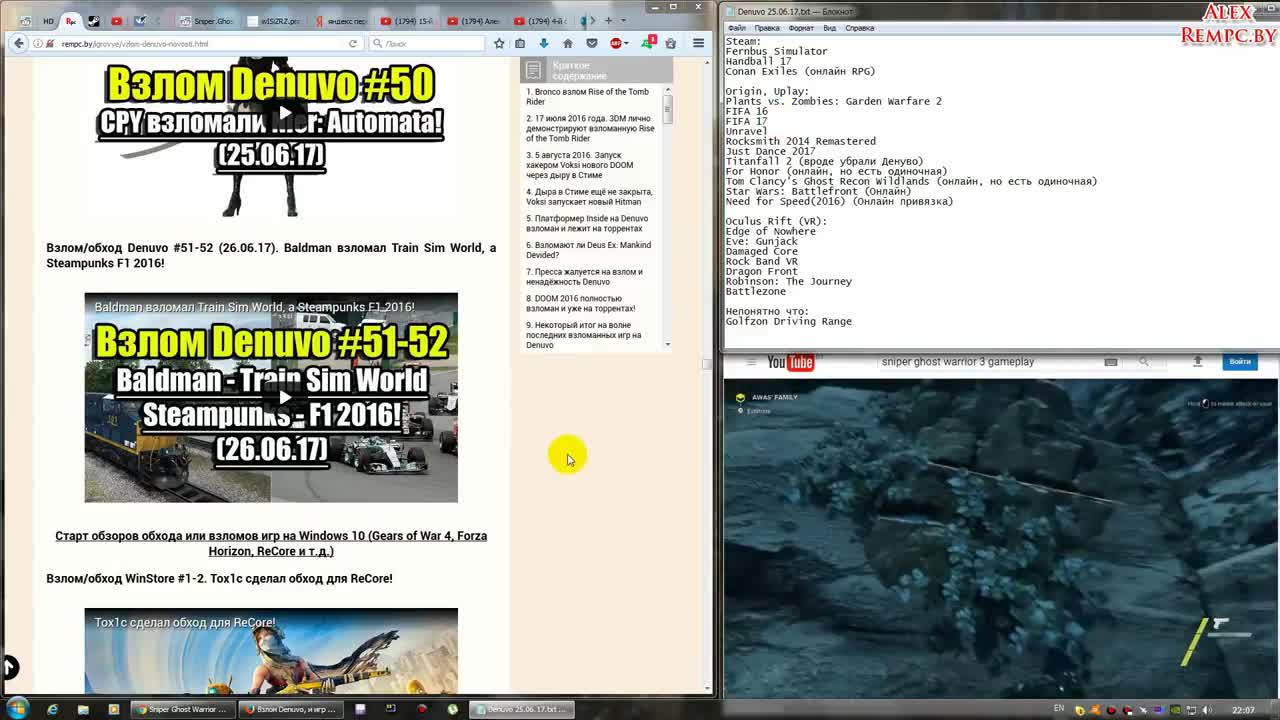Open File Explorer from taskbar
Image resolution: width=1280 pixels, height=720 pixels.
click(83, 709)
